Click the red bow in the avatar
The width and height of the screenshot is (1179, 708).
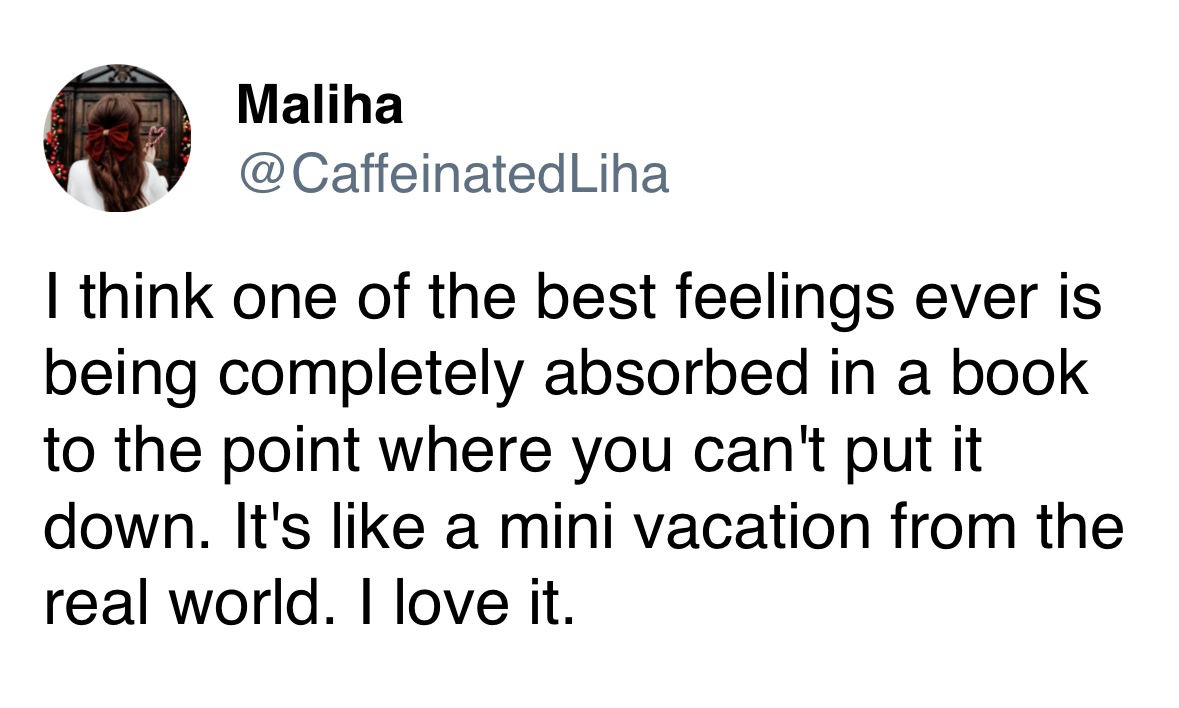[x=108, y=140]
